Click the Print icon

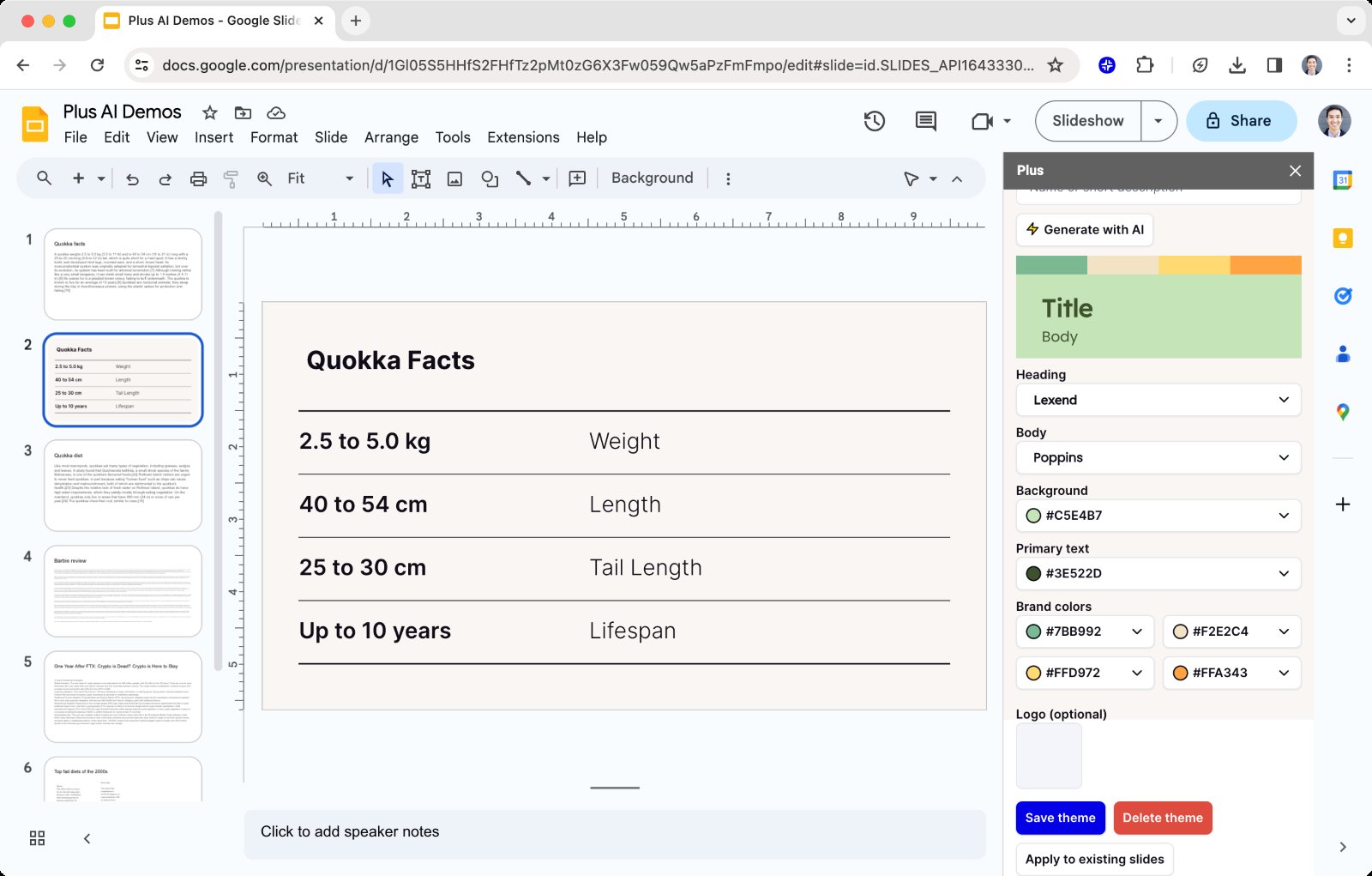(198, 178)
